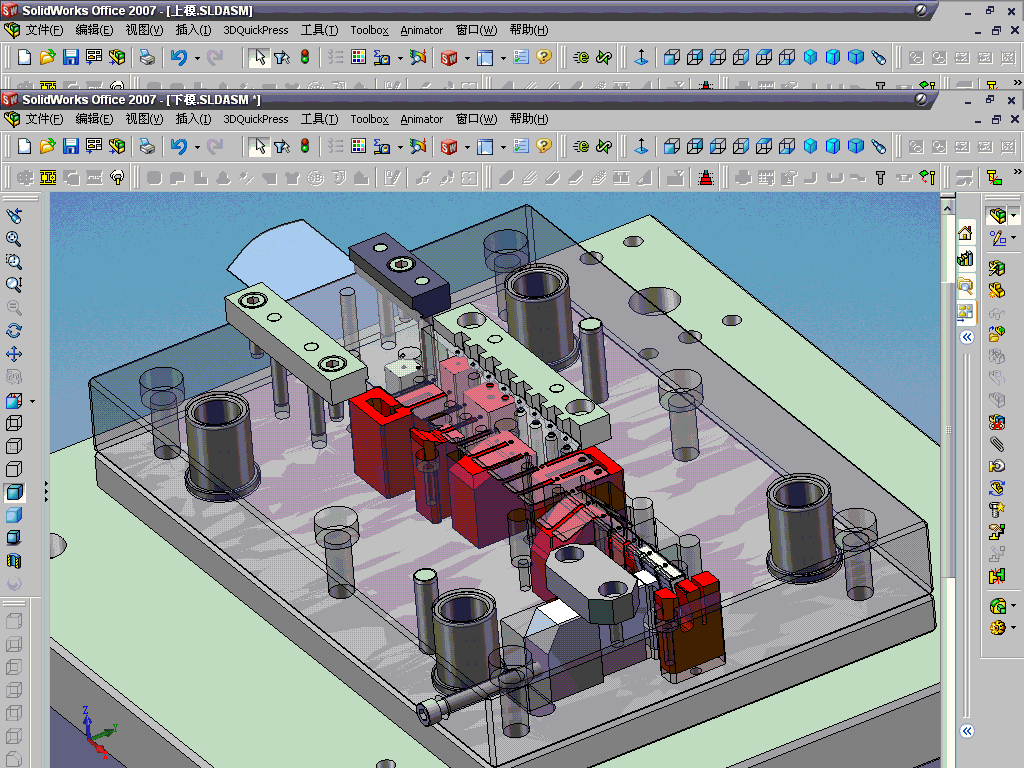
Task: Select the Rotate View tool
Action: pos(14,331)
